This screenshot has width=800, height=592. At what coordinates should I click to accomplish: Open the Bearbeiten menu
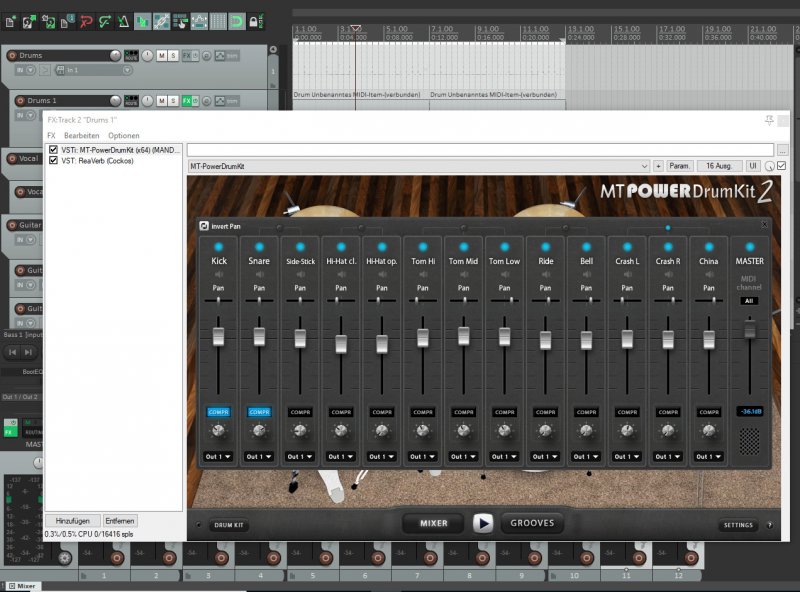(82, 136)
